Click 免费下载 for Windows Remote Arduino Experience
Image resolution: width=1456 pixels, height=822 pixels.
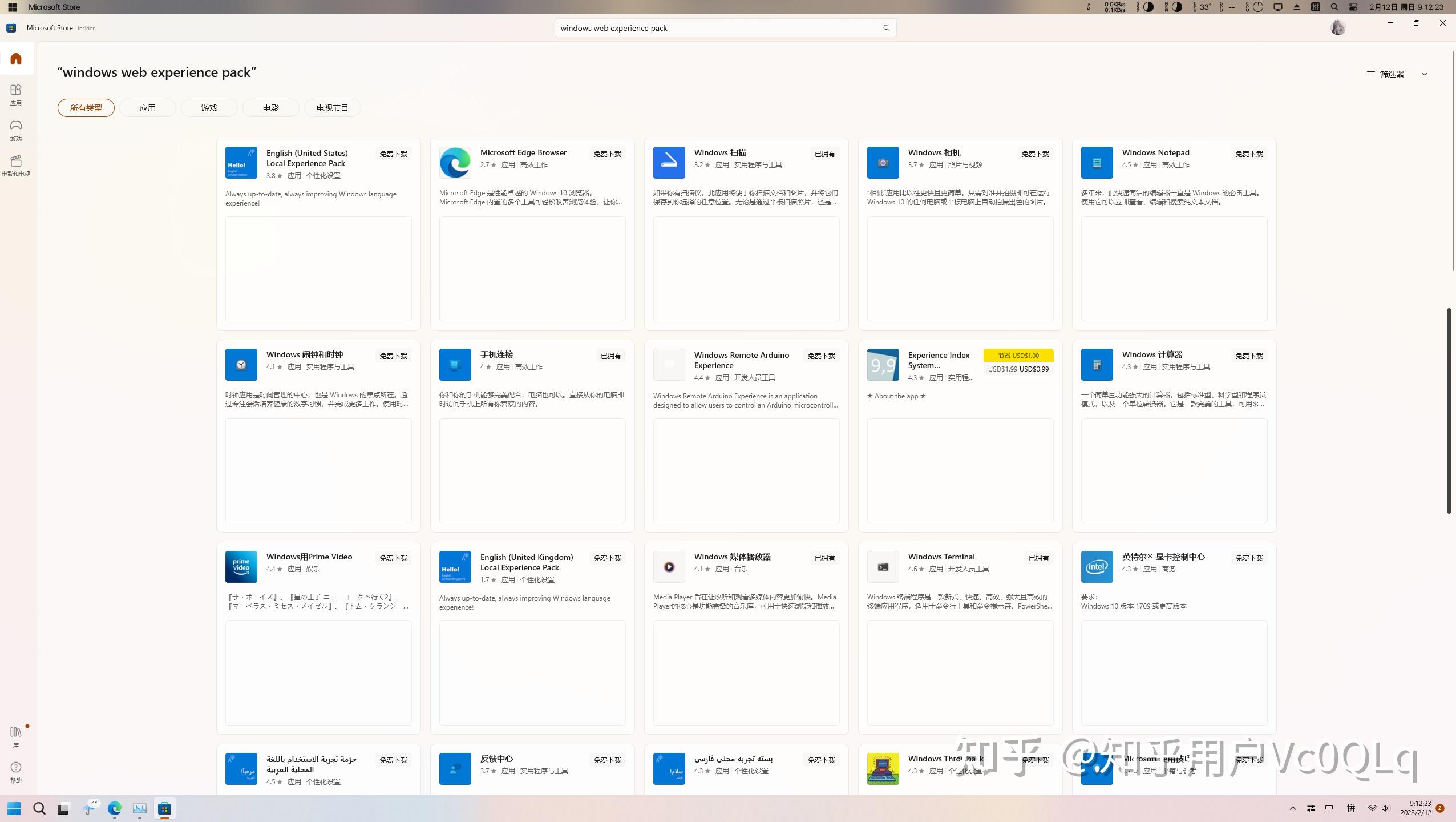point(821,356)
